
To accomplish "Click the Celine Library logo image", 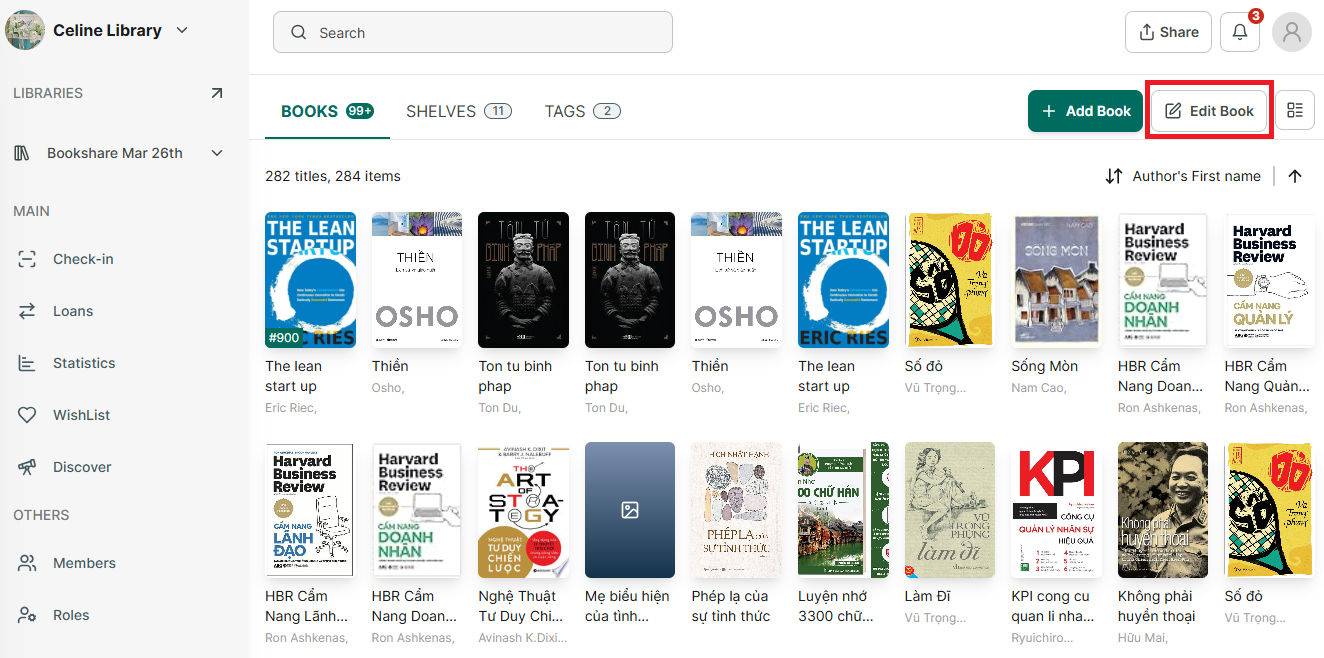I will 24,30.
